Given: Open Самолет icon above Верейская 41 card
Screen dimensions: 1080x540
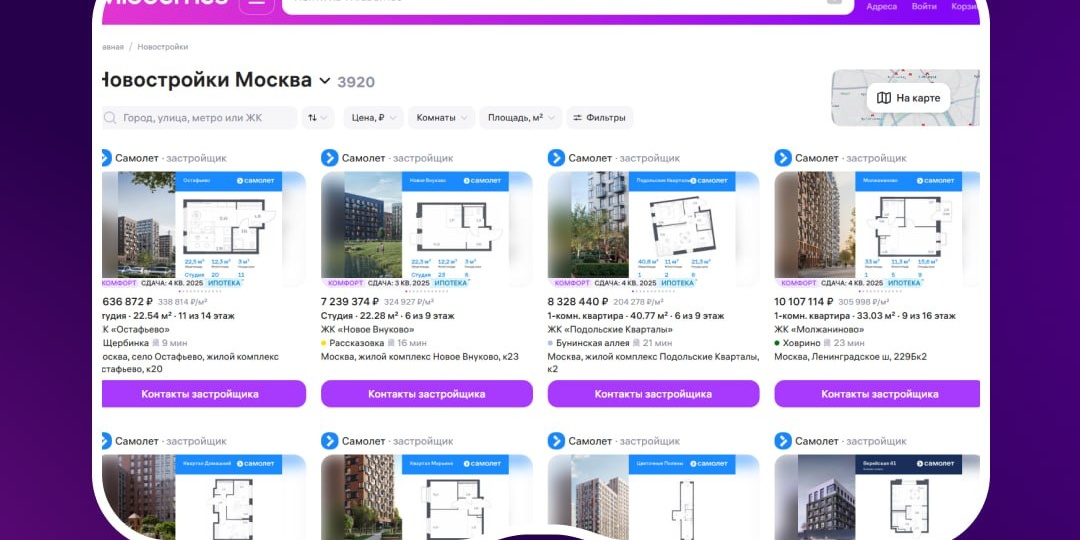Looking at the screenshot, I should point(783,441).
